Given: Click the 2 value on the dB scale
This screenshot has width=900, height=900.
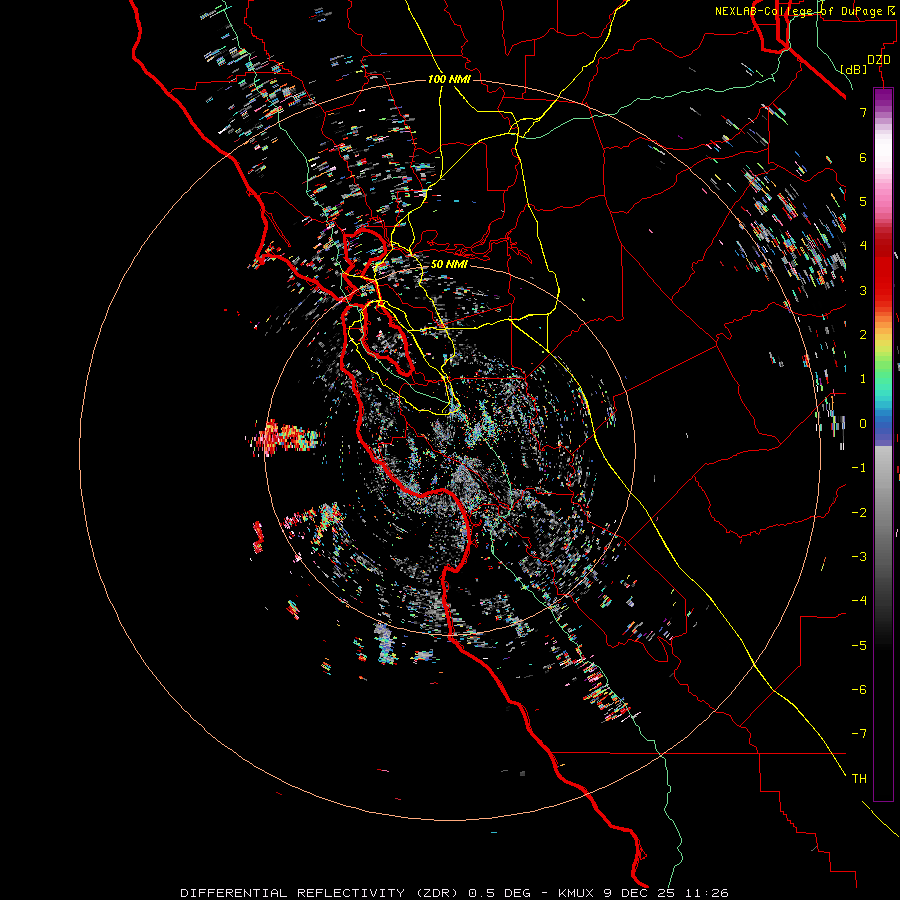Looking at the screenshot, I should point(863,335).
